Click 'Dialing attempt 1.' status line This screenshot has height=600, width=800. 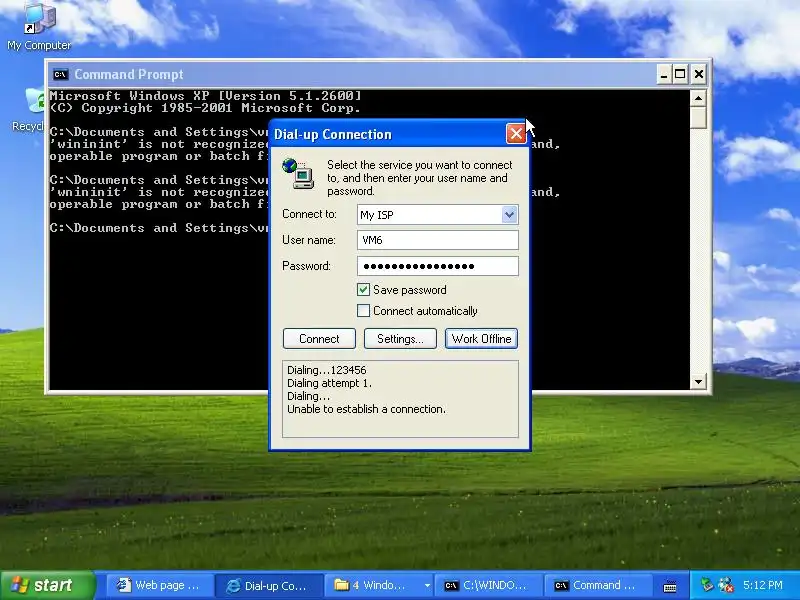coord(329,383)
